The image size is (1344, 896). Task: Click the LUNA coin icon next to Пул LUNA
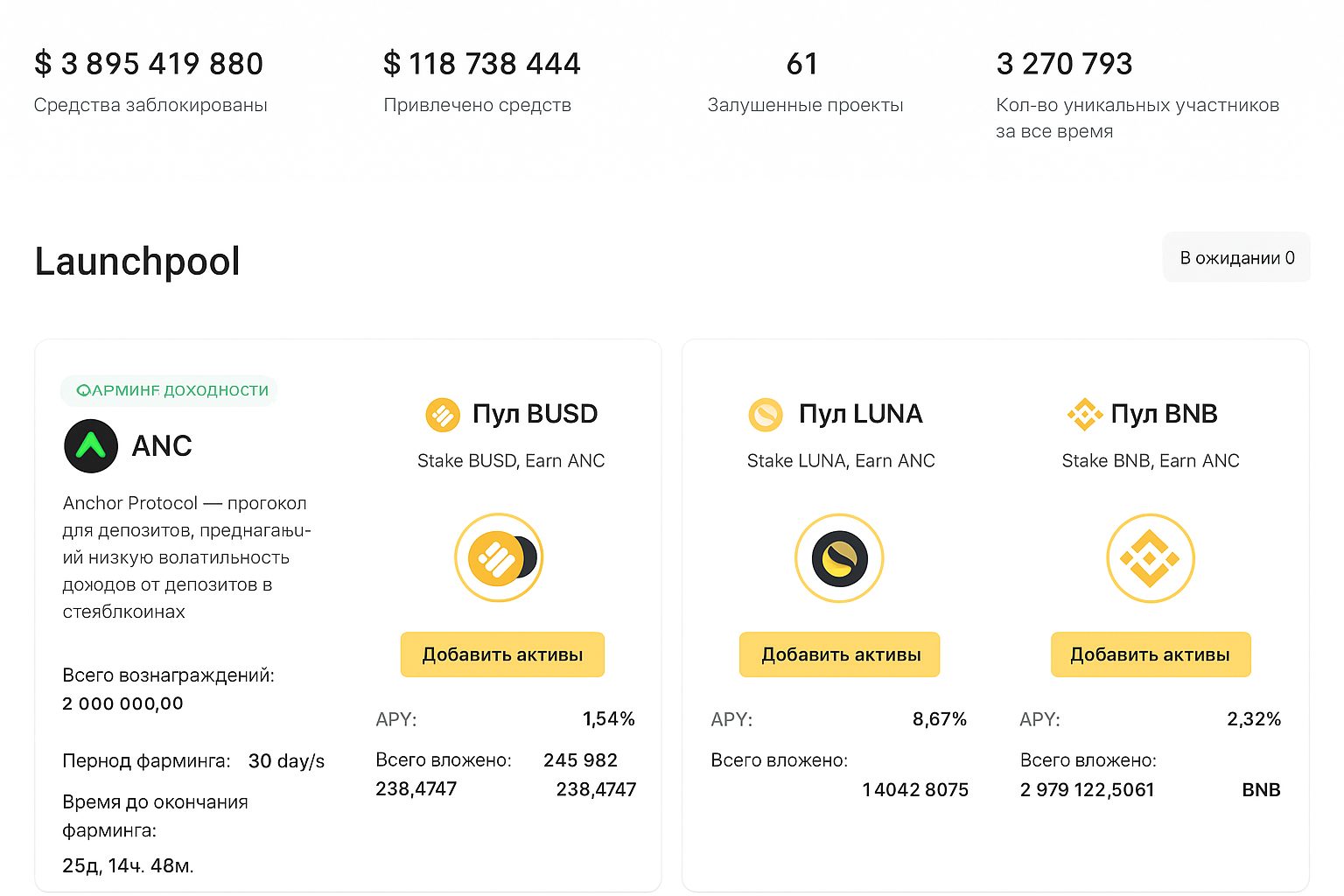pyautogui.click(x=766, y=415)
